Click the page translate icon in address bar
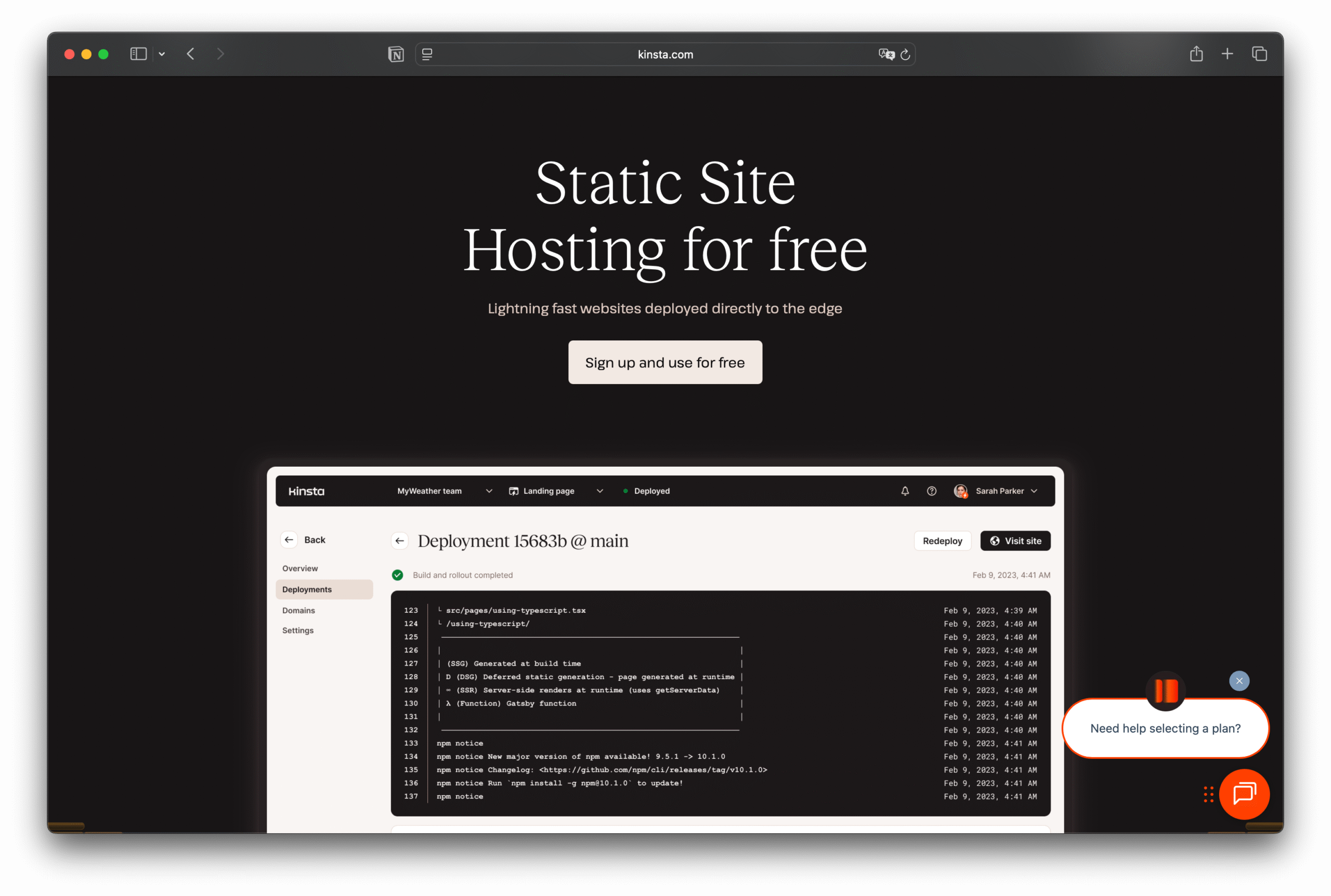Screen dimensions: 1331x896 (x=886, y=54)
